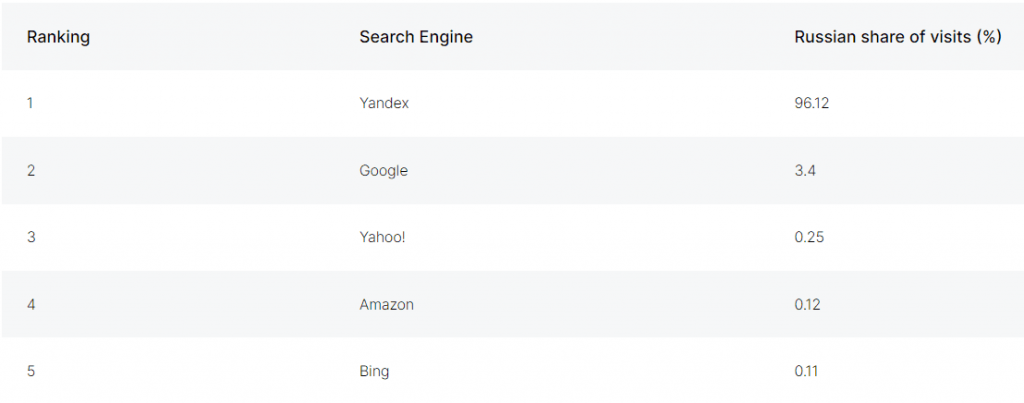Image resolution: width=1024 pixels, height=403 pixels.
Task: Click the 0.11 share value
Action: tap(807, 371)
